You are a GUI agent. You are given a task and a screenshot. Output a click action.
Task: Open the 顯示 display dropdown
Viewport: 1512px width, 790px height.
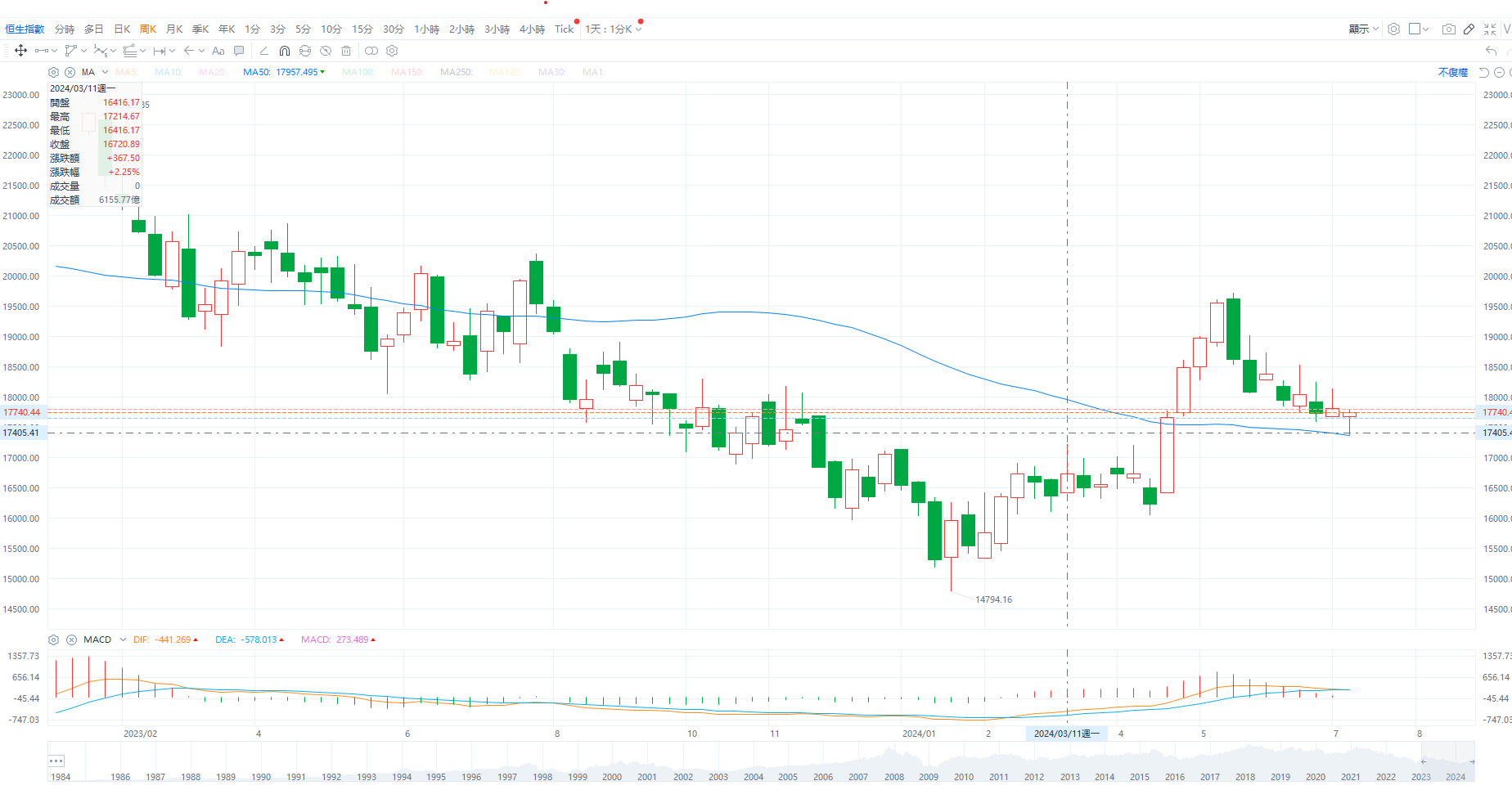(x=1364, y=29)
